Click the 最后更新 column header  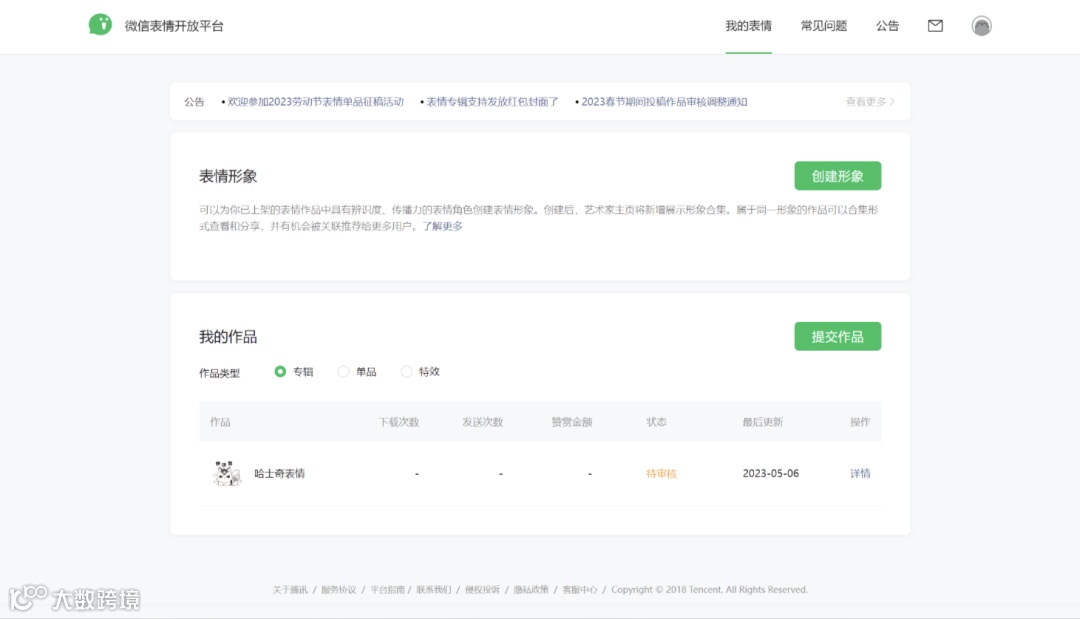(x=762, y=421)
